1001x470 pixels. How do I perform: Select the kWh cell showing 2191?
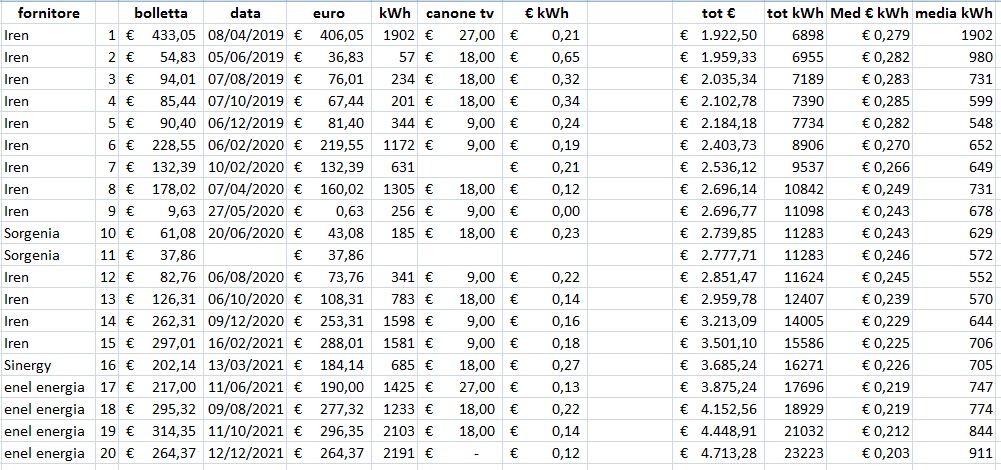coord(397,453)
